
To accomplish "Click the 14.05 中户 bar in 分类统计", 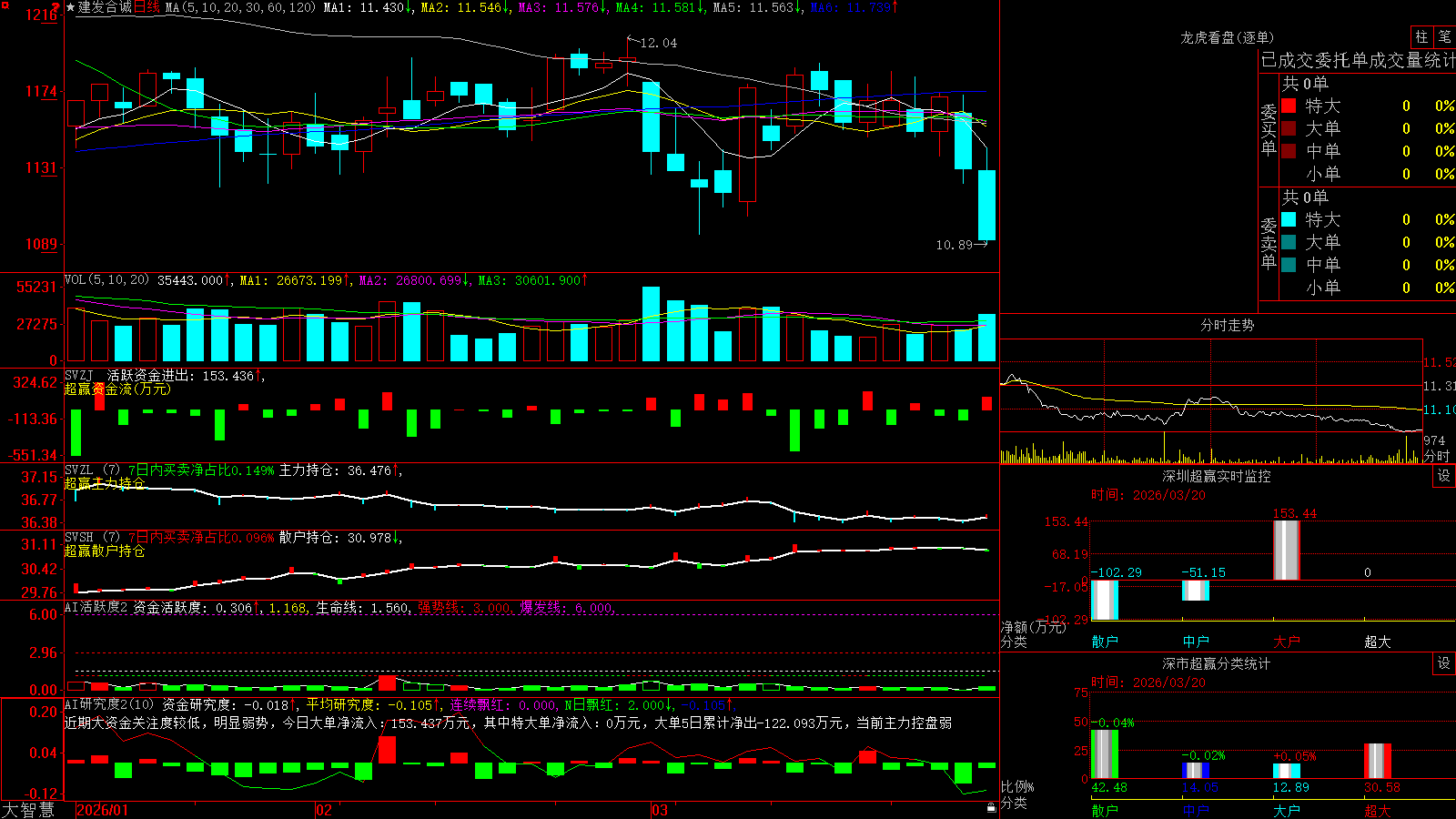I will [1195, 770].
